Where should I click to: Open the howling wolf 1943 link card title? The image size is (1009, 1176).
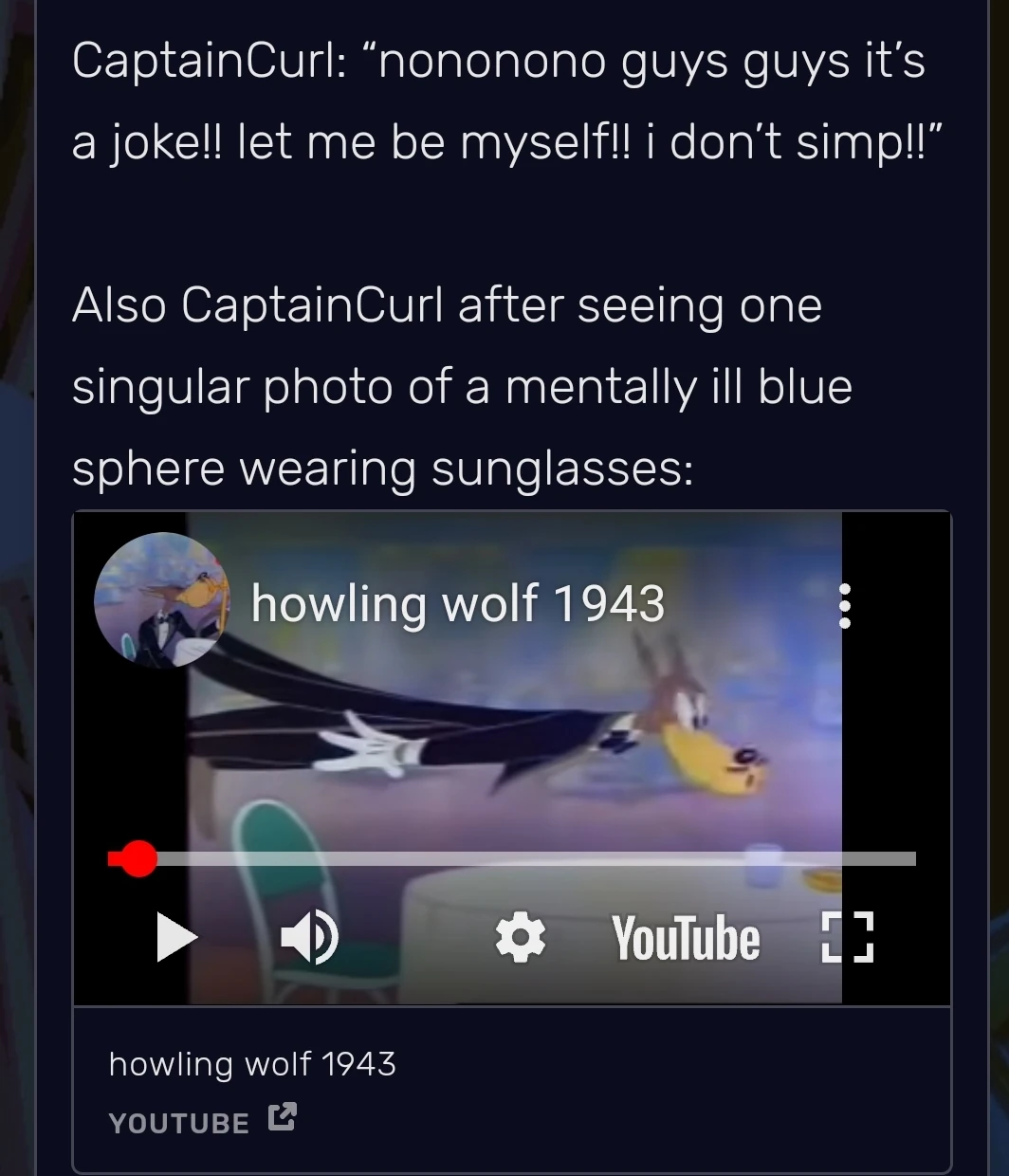coord(252,1064)
